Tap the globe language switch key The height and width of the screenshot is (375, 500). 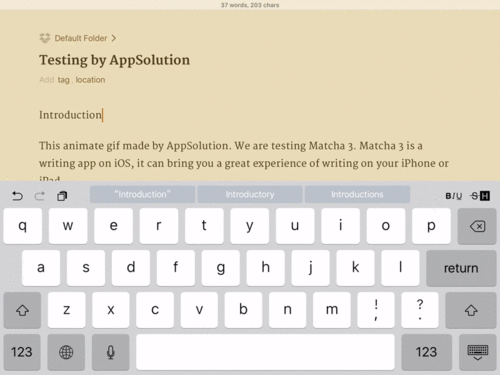(x=66, y=352)
